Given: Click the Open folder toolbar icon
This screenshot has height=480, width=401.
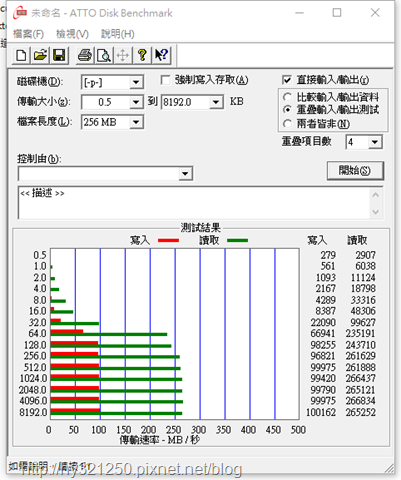Looking at the screenshot, I should coord(41,55).
